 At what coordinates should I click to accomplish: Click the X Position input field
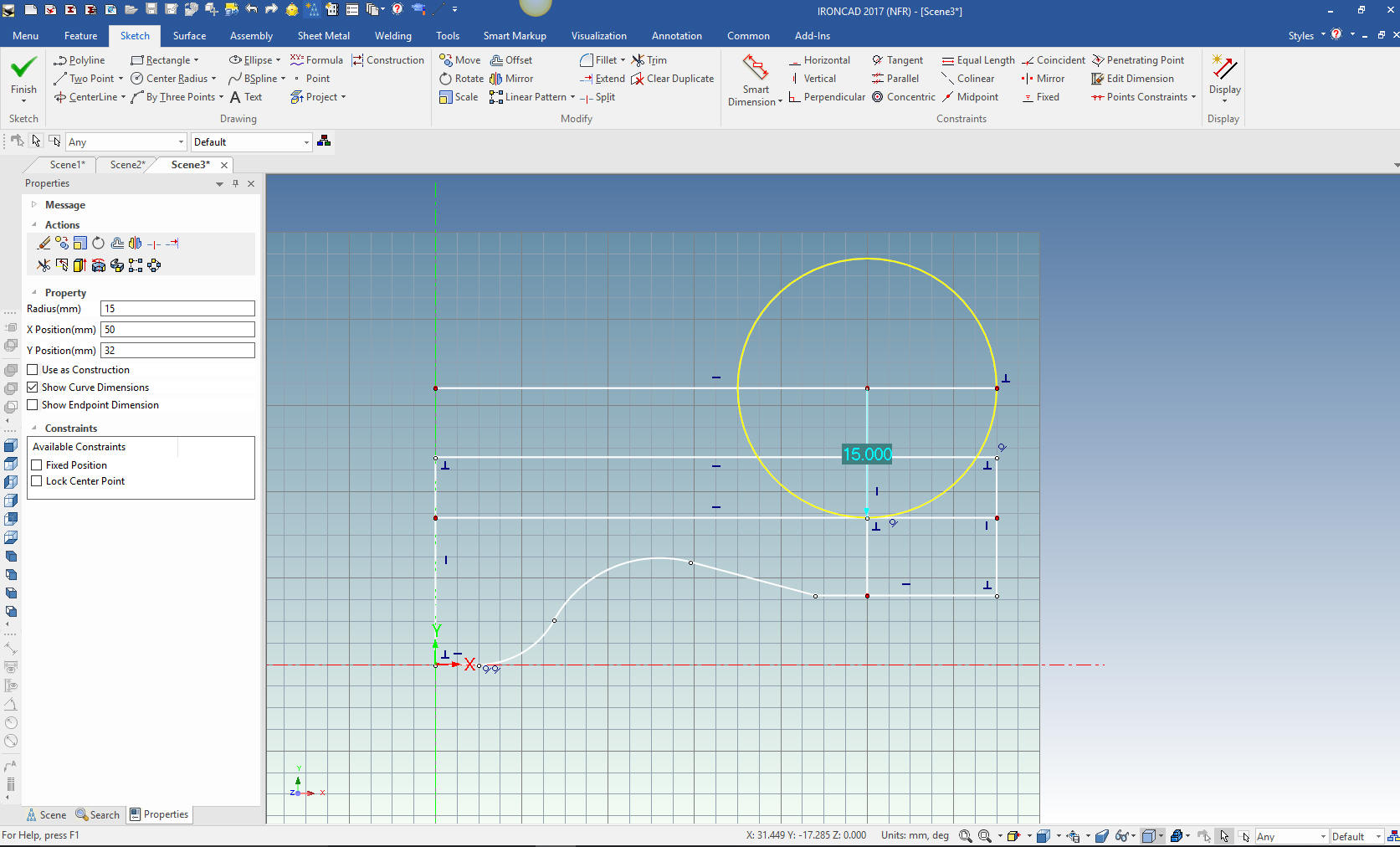(177, 330)
